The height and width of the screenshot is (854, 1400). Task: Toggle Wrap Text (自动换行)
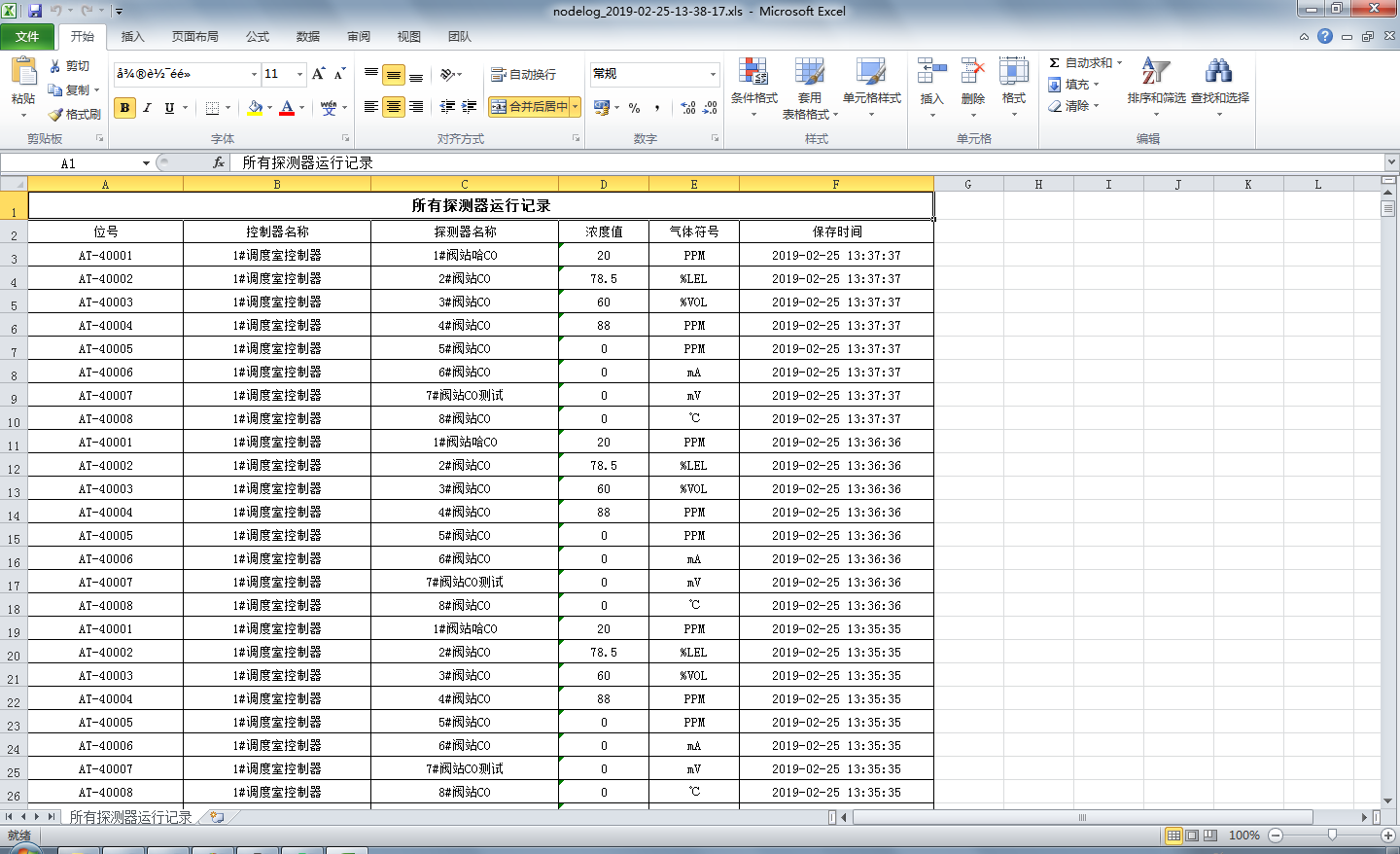523,74
